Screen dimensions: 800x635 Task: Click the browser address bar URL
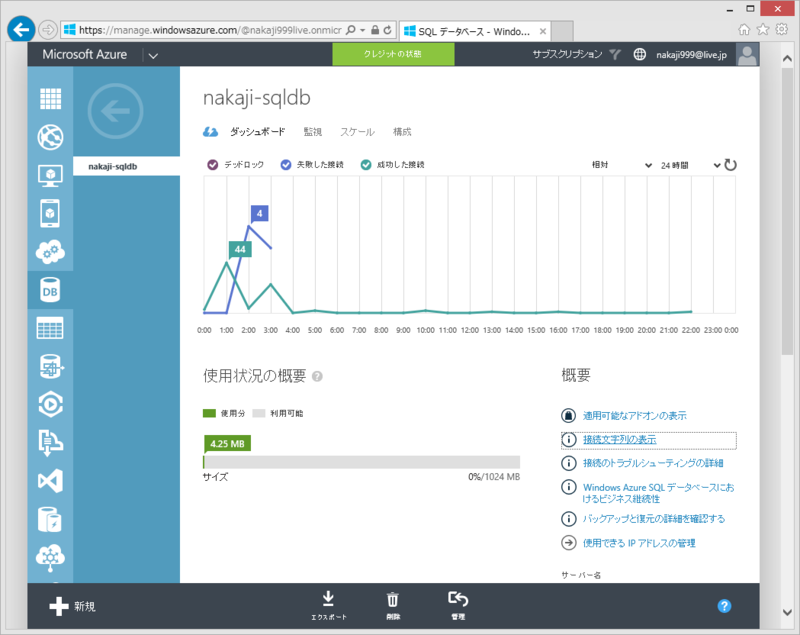pyautogui.click(x=210, y=30)
